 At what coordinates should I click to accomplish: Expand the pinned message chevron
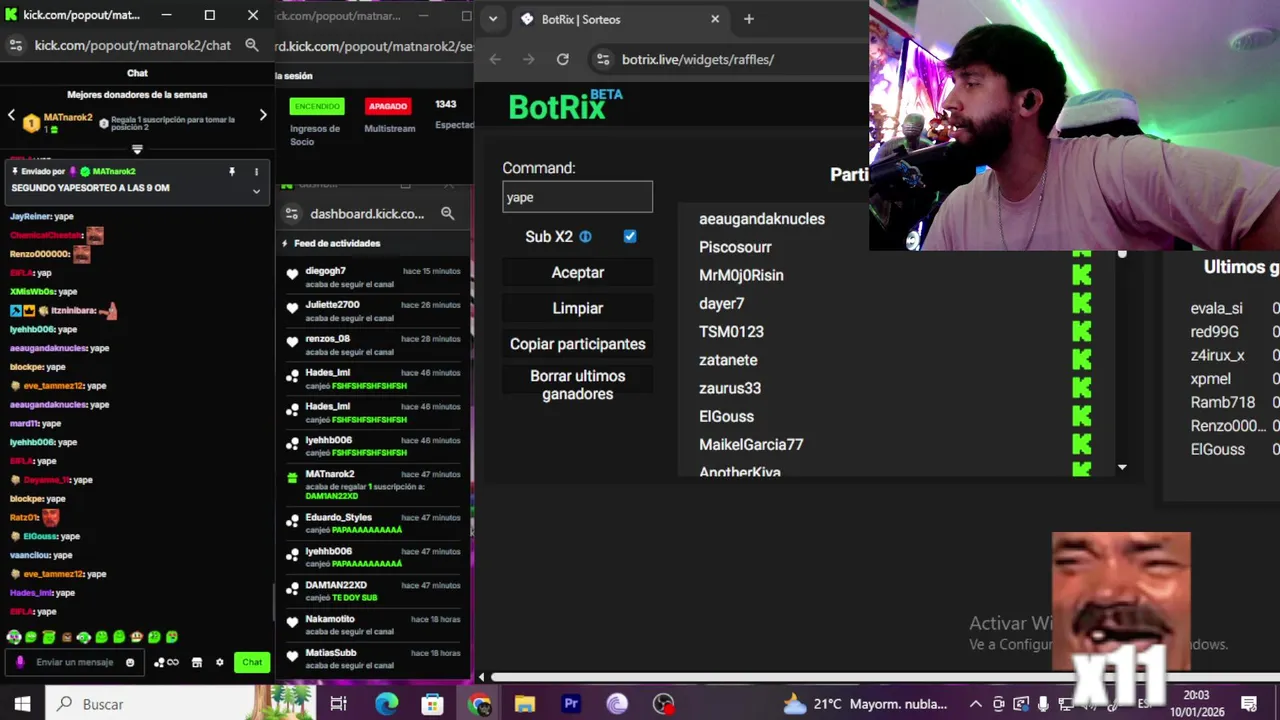[256, 191]
